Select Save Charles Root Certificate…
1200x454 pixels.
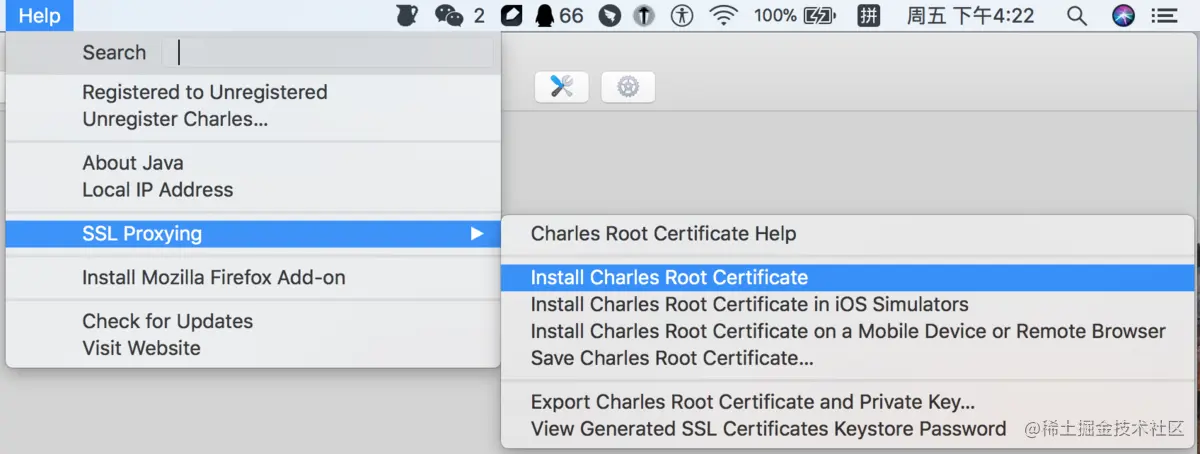click(x=848, y=358)
